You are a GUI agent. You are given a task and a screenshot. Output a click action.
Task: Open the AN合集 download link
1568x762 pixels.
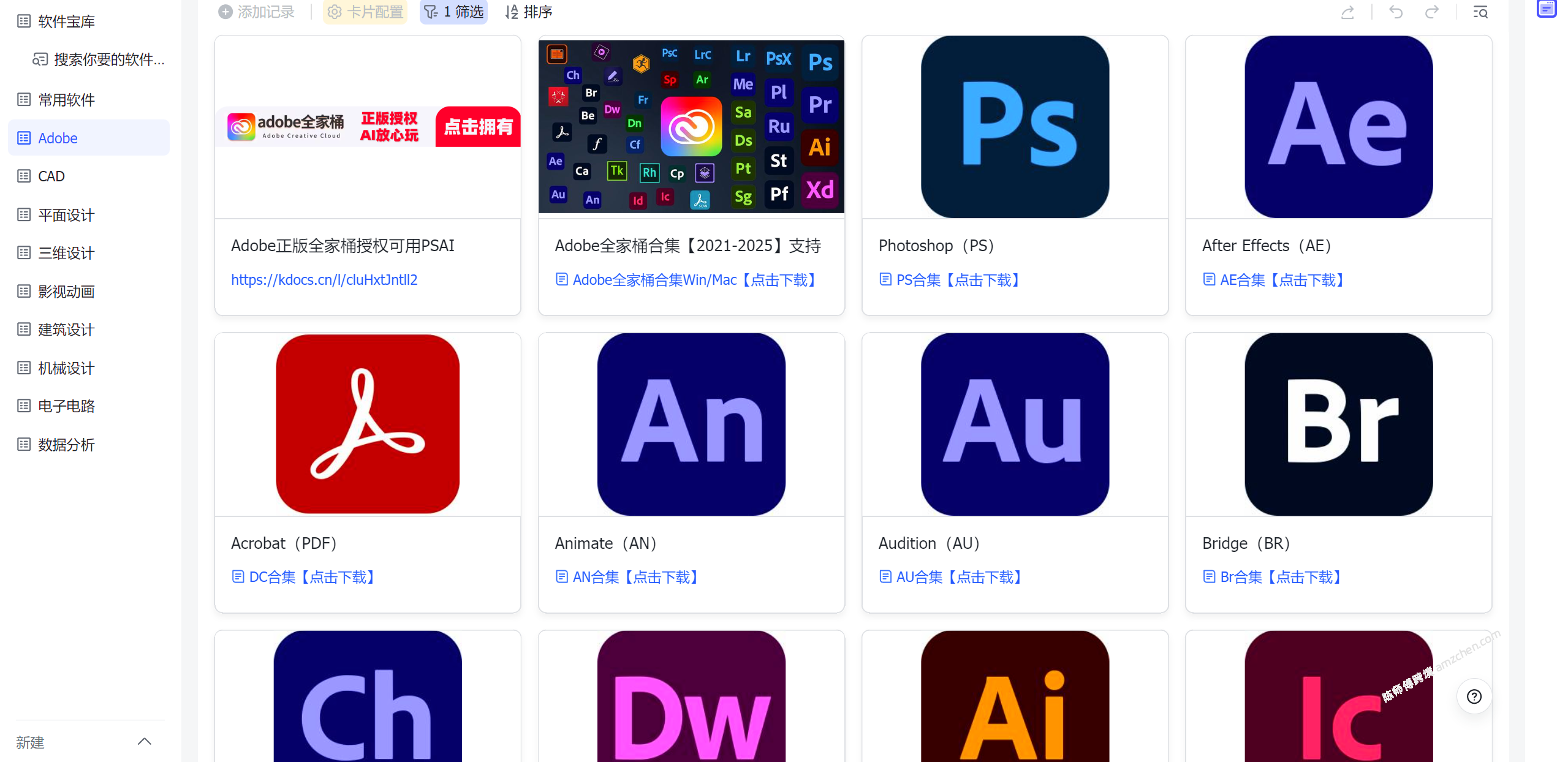tap(629, 577)
